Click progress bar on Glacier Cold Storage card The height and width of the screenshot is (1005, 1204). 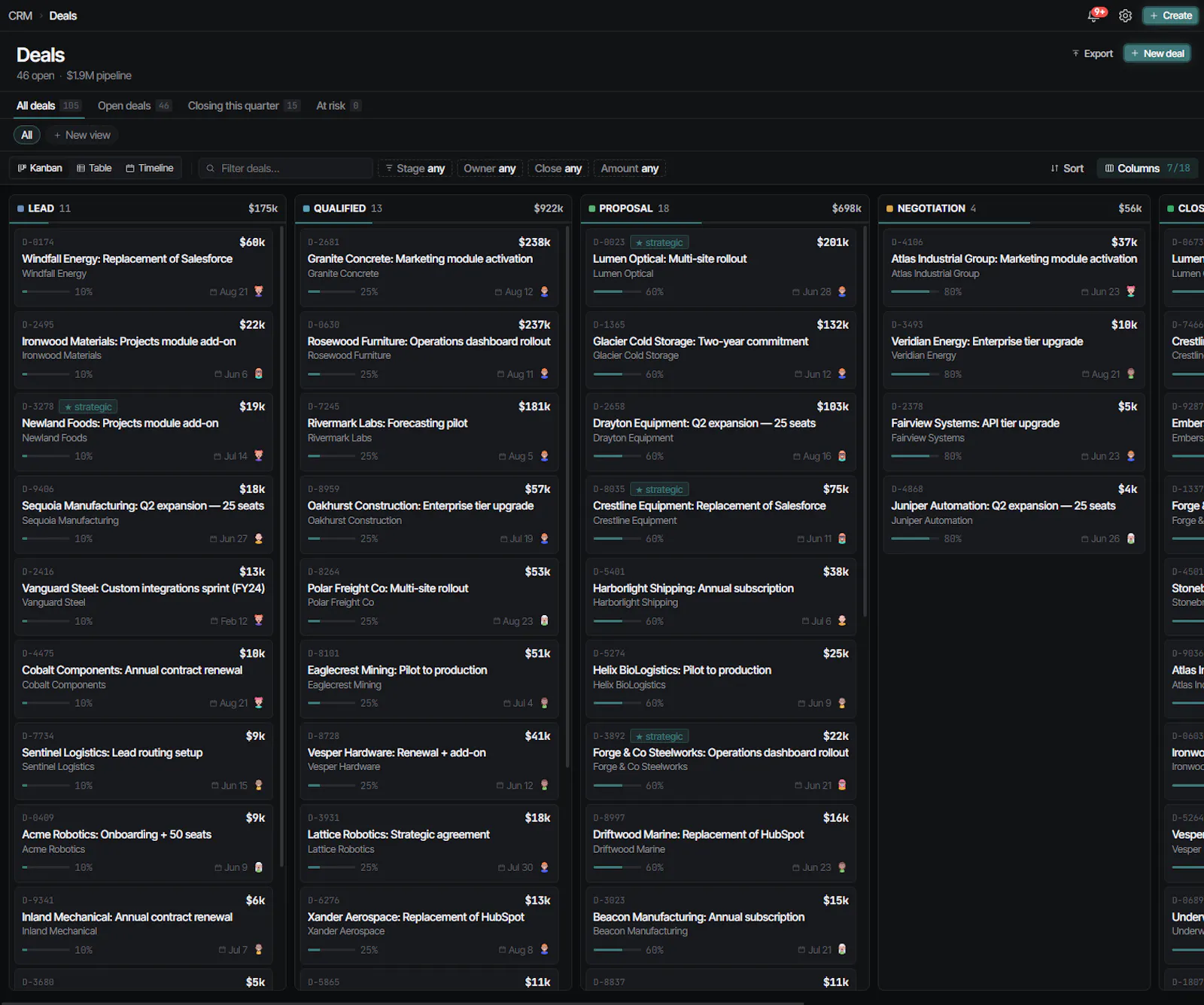pos(616,374)
